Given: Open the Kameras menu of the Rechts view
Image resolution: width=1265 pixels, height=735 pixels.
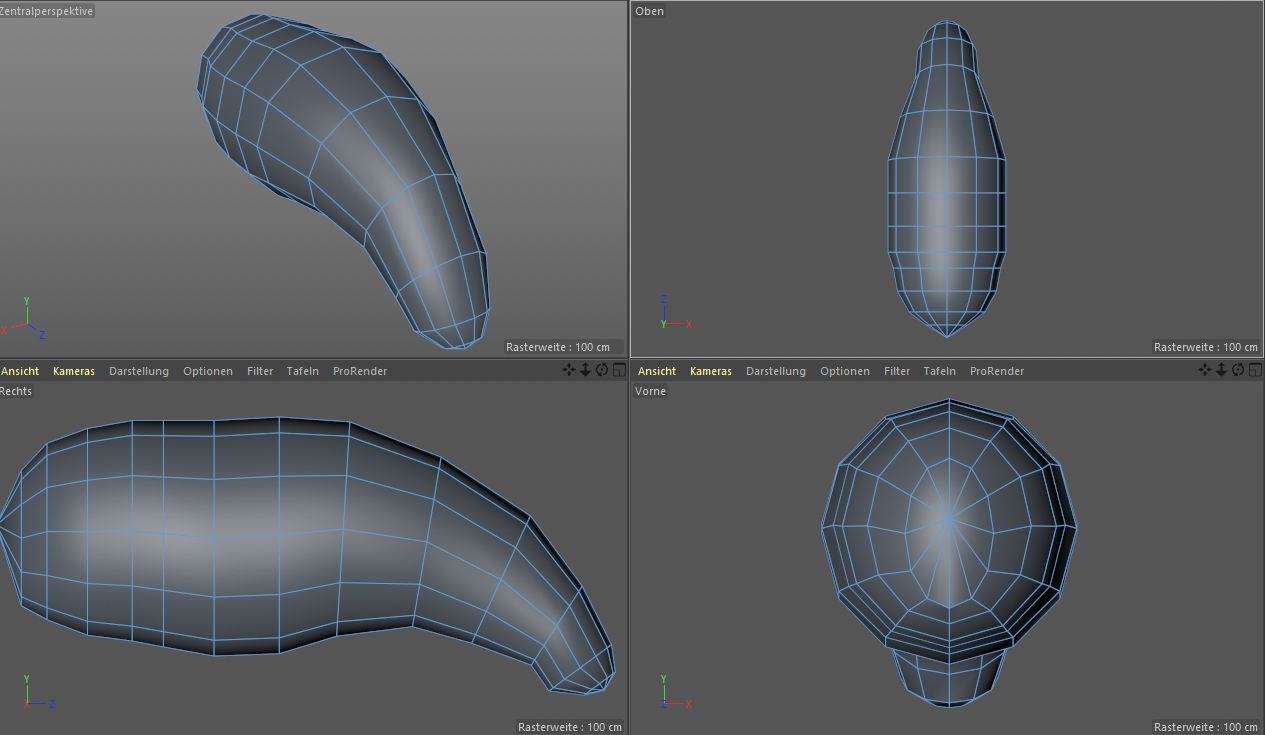Looking at the screenshot, I should tap(74, 371).
